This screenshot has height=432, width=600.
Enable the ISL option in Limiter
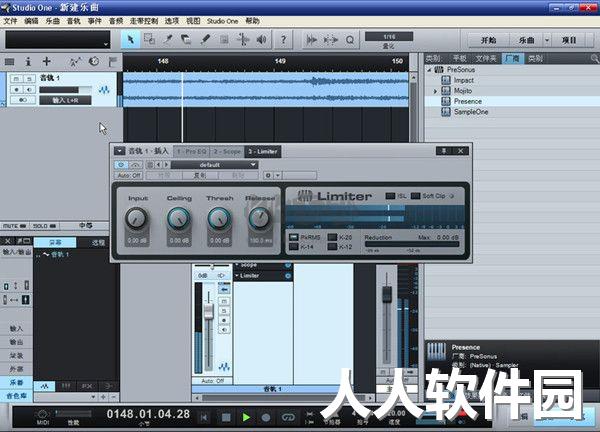click(390, 196)
